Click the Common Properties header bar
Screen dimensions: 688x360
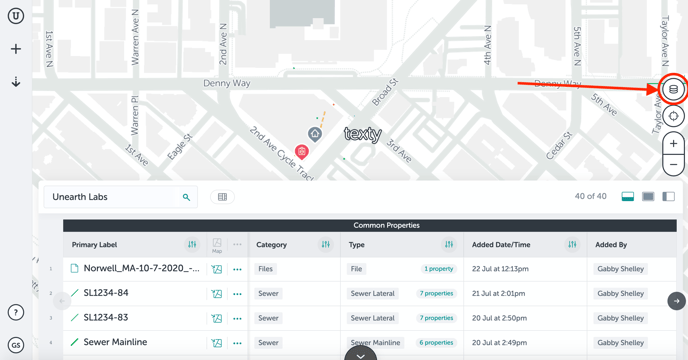(x=369, y=225)
